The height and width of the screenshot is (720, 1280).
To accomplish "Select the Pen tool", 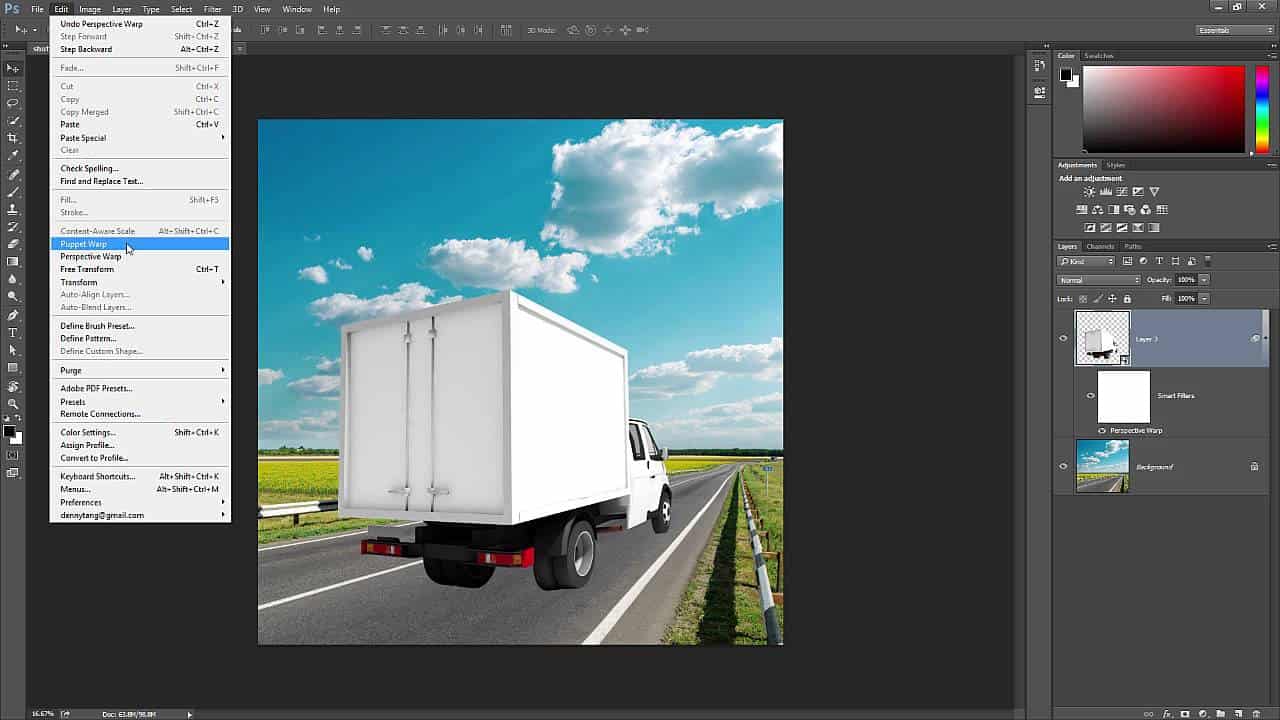I will tap(13, 315).
